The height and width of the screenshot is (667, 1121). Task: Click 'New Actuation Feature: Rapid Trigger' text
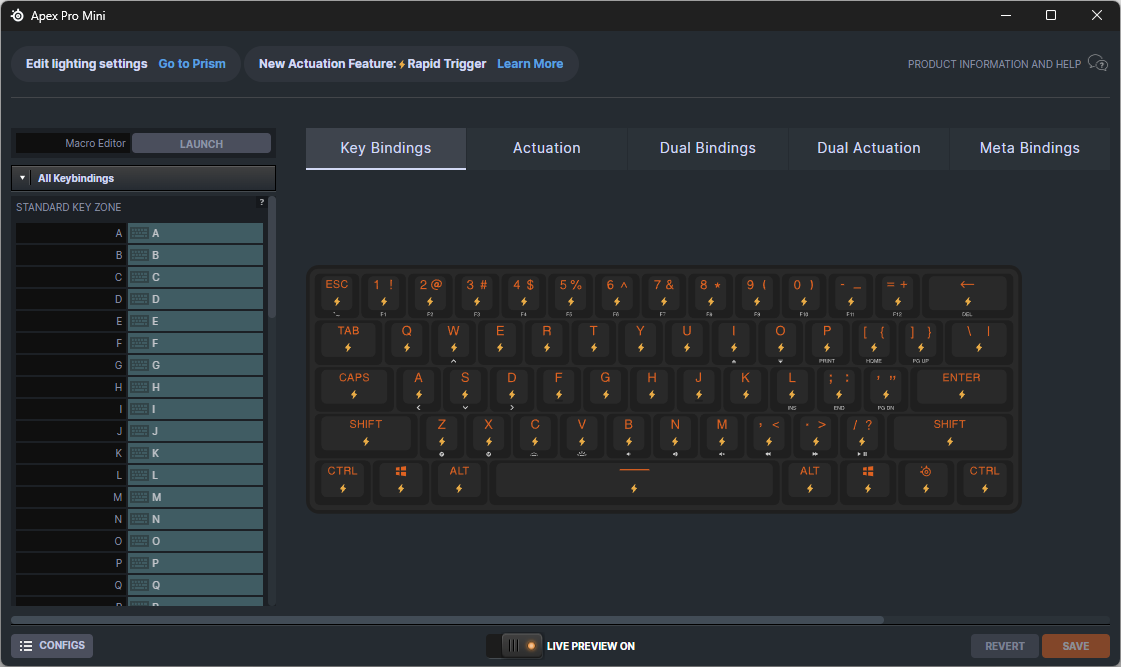(x=372, y=64)
